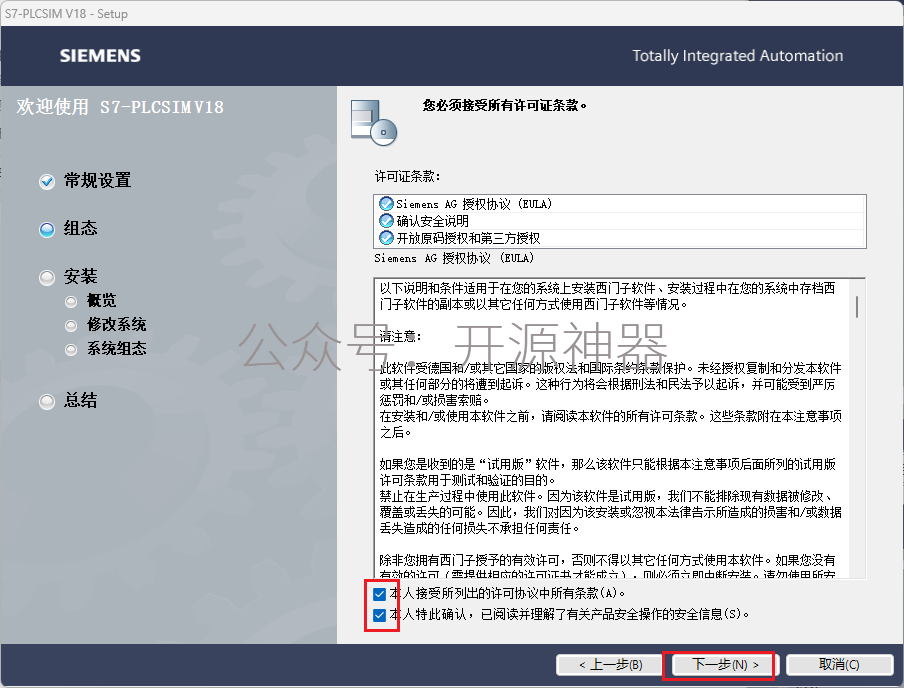Click the Totally Integrated Automation header text

point(737,56)
